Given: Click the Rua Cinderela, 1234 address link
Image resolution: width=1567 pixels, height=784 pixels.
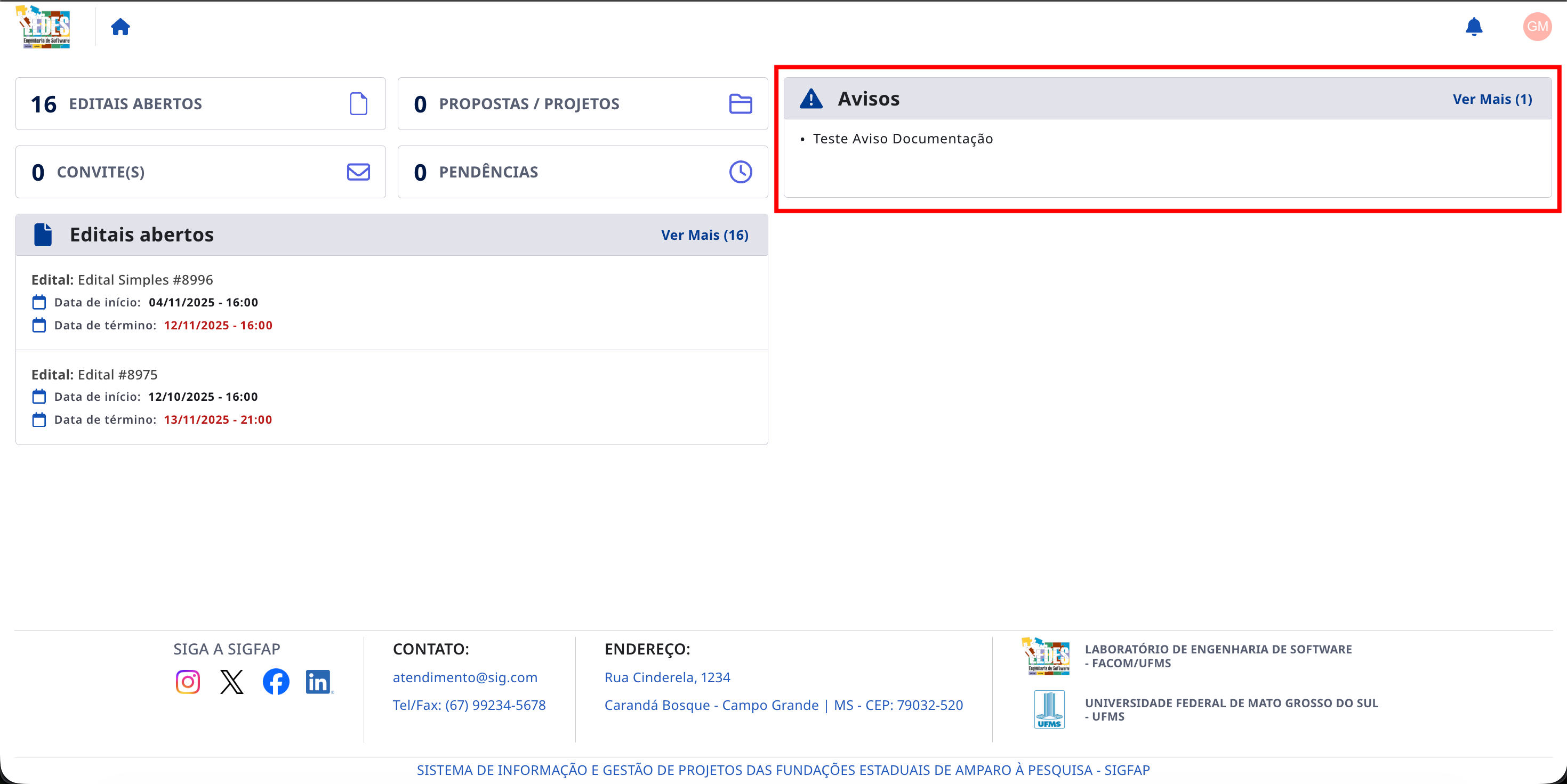Looking at the screenshot, I should pyautogui.click(x=666, y=677).
